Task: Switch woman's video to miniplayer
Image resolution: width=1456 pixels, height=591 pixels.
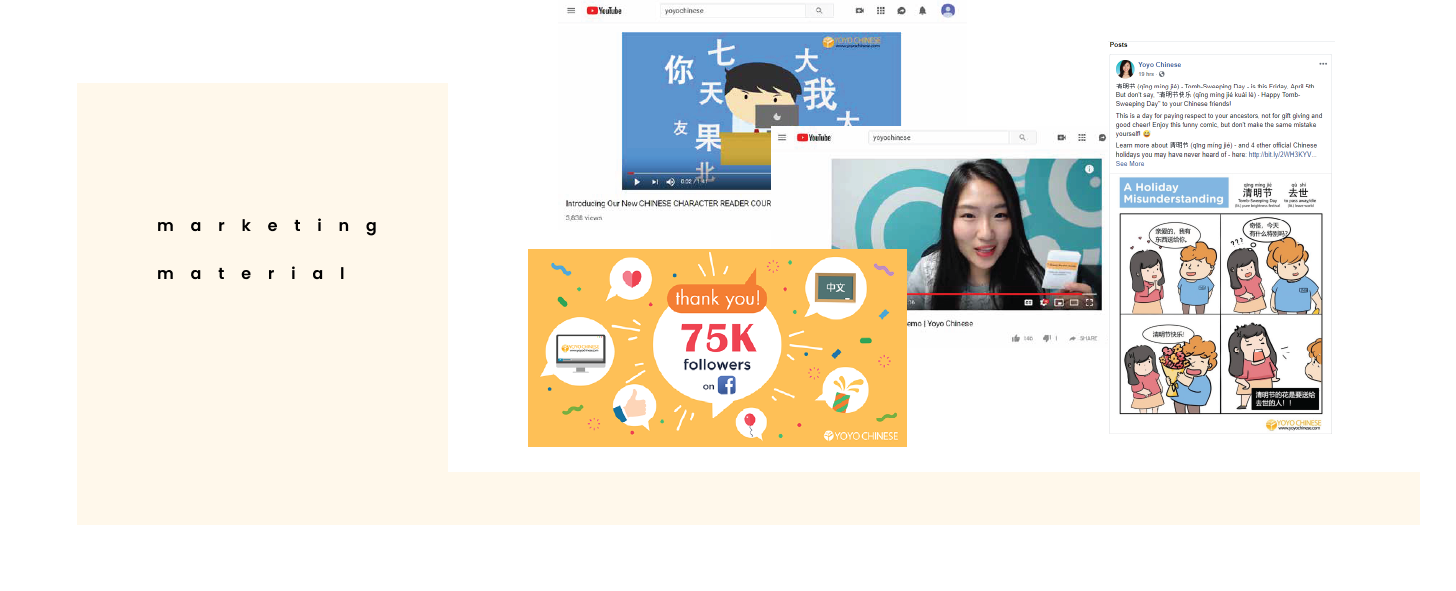Action: [1059, 302]
